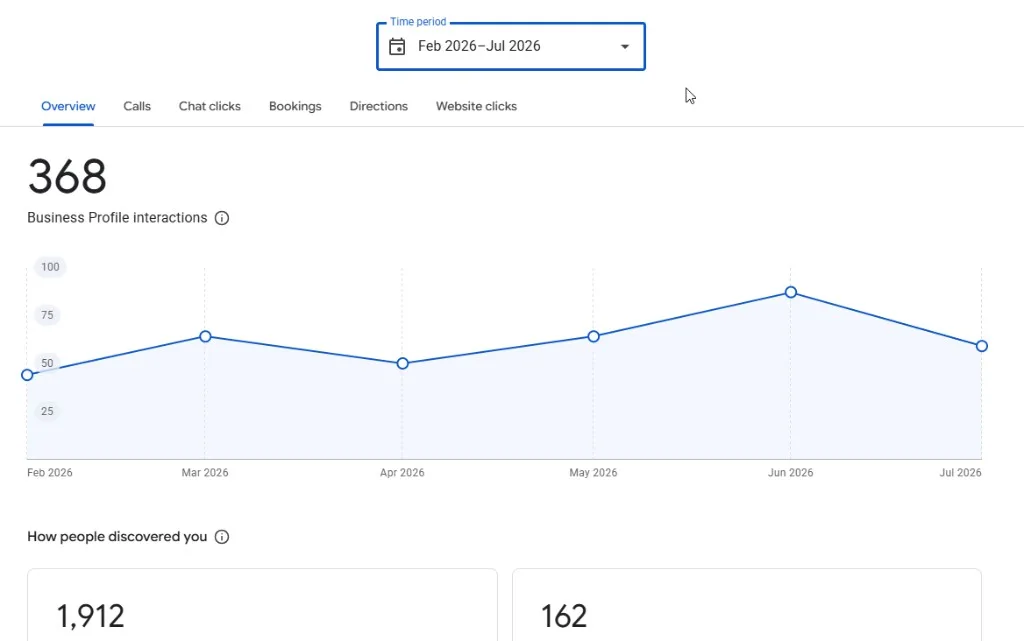Click the 162 discovery card value
This screenshot has width=1024, height=641.
click(x=564, y=616)
